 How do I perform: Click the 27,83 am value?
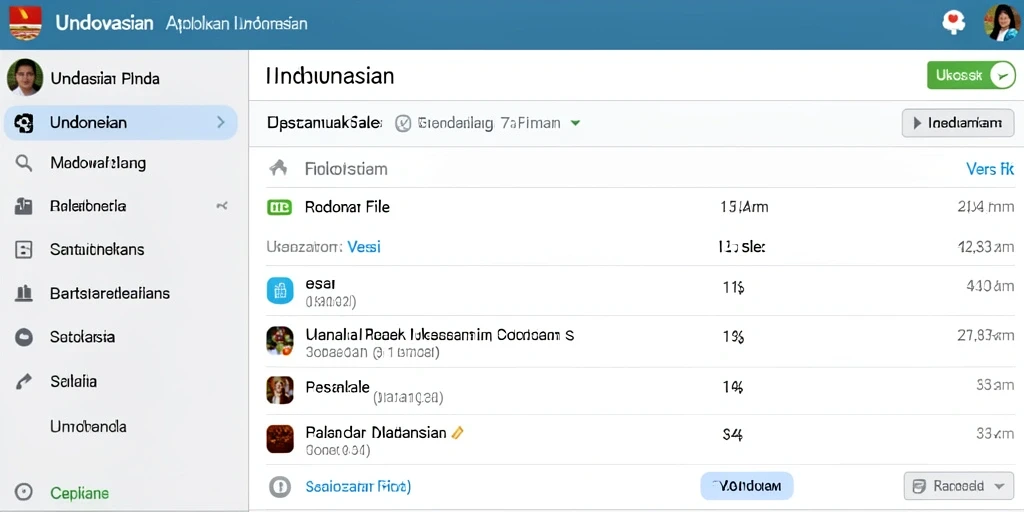985,336
